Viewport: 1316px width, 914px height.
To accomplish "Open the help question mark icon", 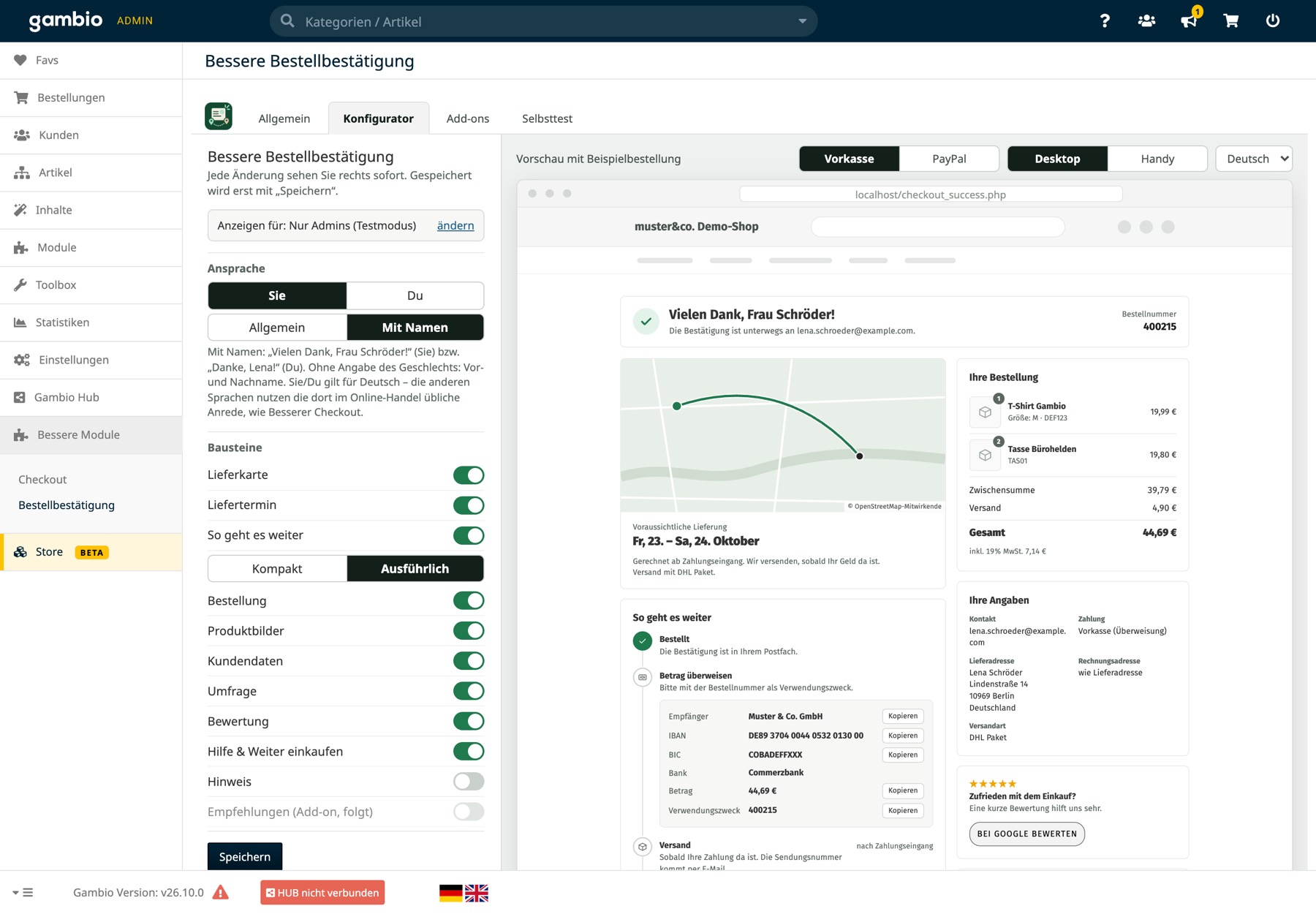I will click(x=1105, y=21).
